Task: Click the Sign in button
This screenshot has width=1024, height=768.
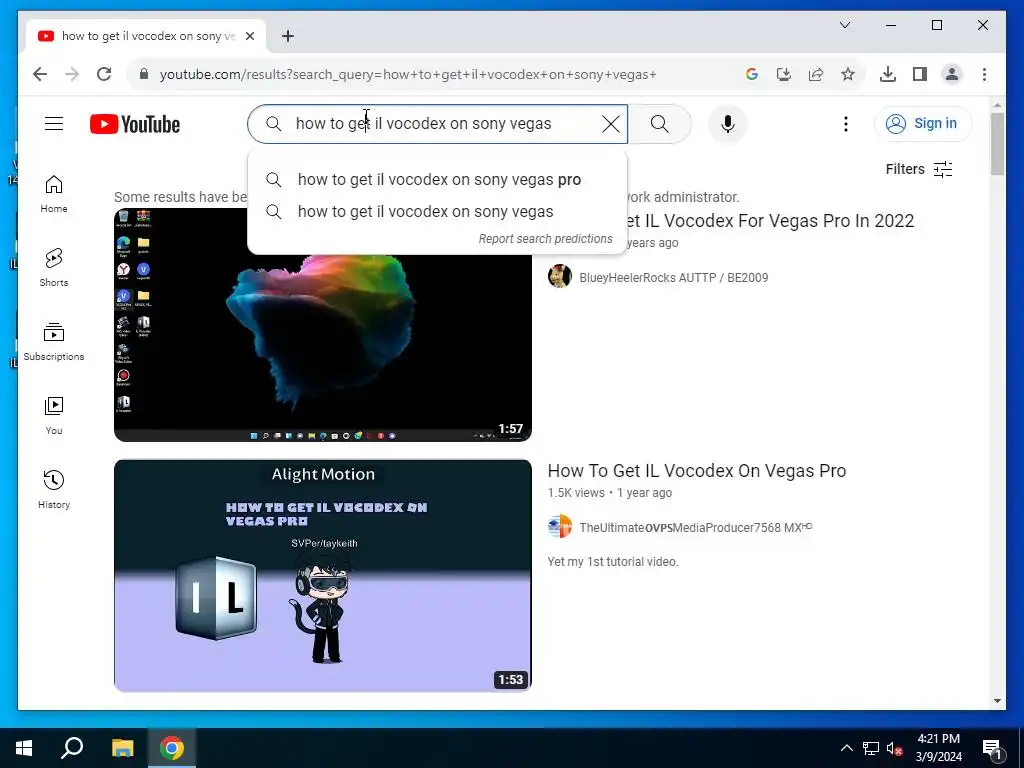Action: pyautogui.click(x=923, y=123)
